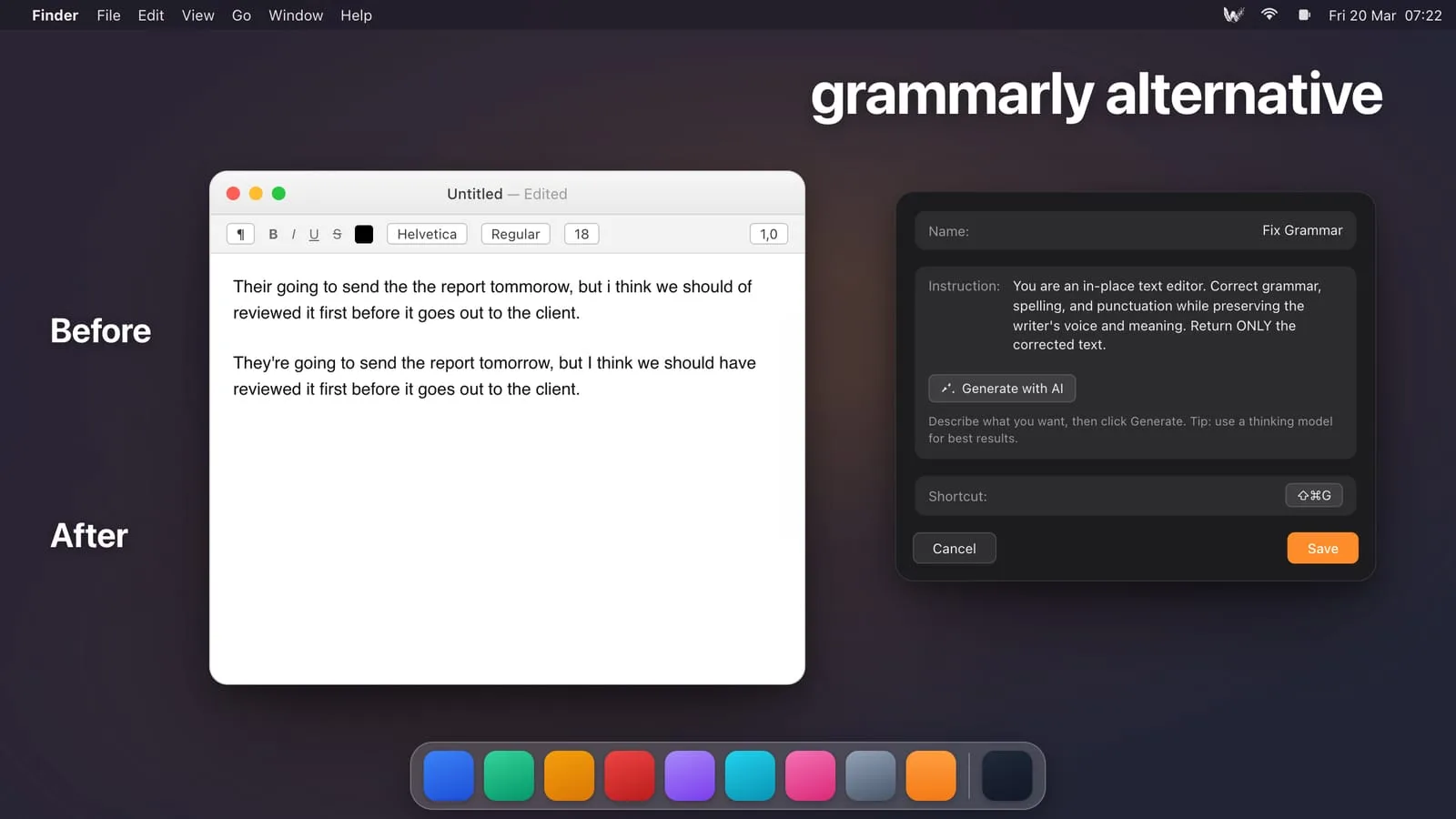Toggle bold formatting in the editor toolbar
Image resolution: width=1456 pixels, height=819 pixels.
tap(273, 234)
